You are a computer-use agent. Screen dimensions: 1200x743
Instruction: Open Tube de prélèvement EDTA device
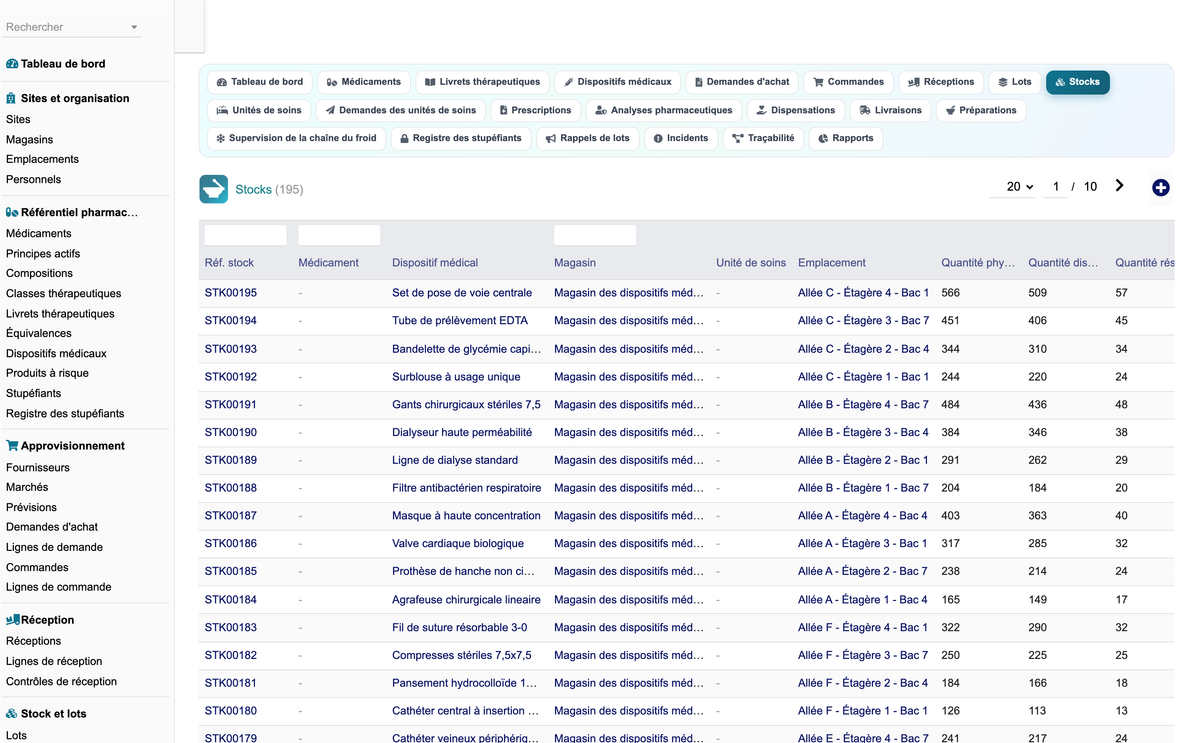coord(460,321)
